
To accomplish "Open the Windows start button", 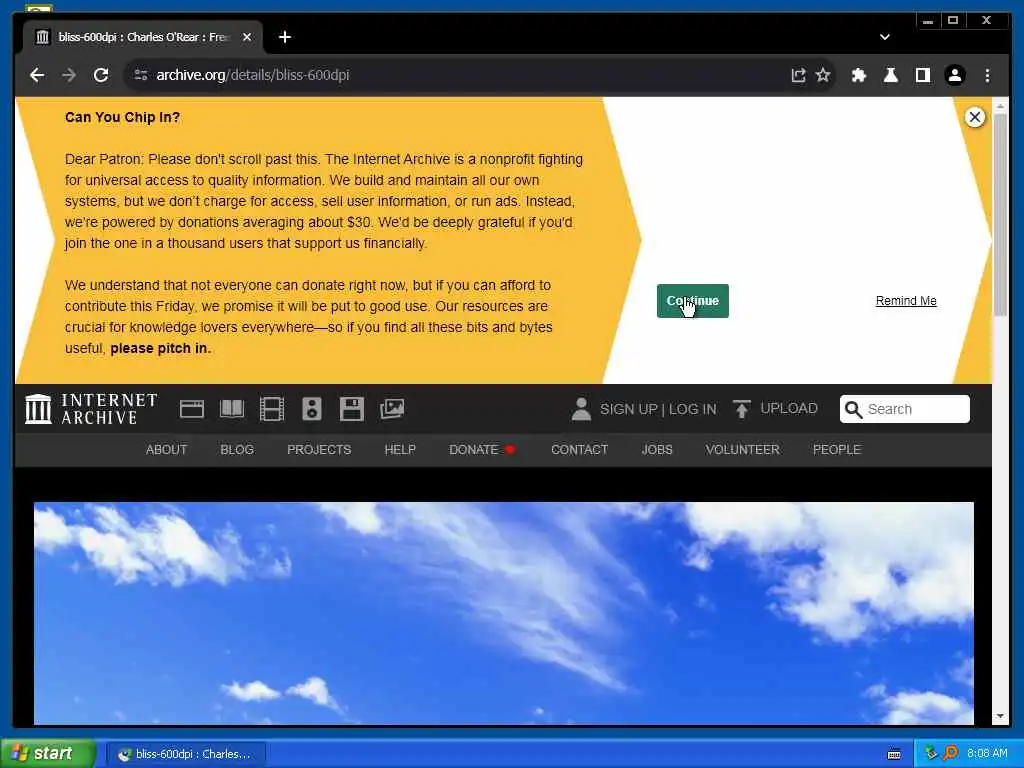I will pos(48,754).
